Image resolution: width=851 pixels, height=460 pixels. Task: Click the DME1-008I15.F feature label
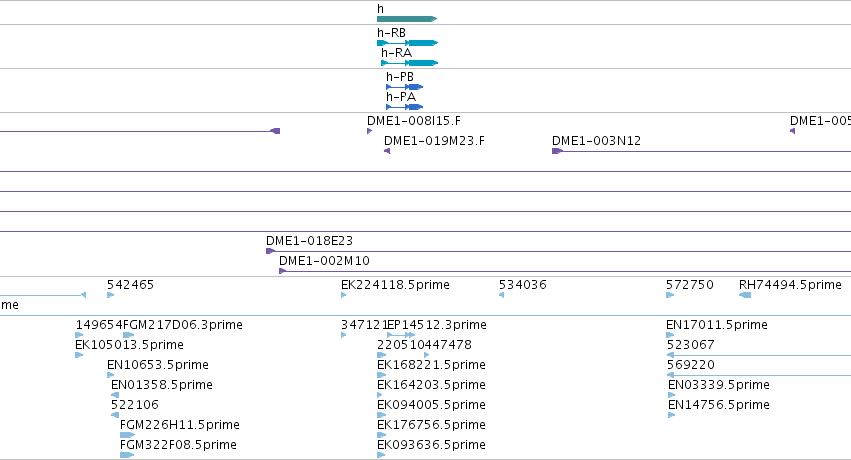pos(414,121)
